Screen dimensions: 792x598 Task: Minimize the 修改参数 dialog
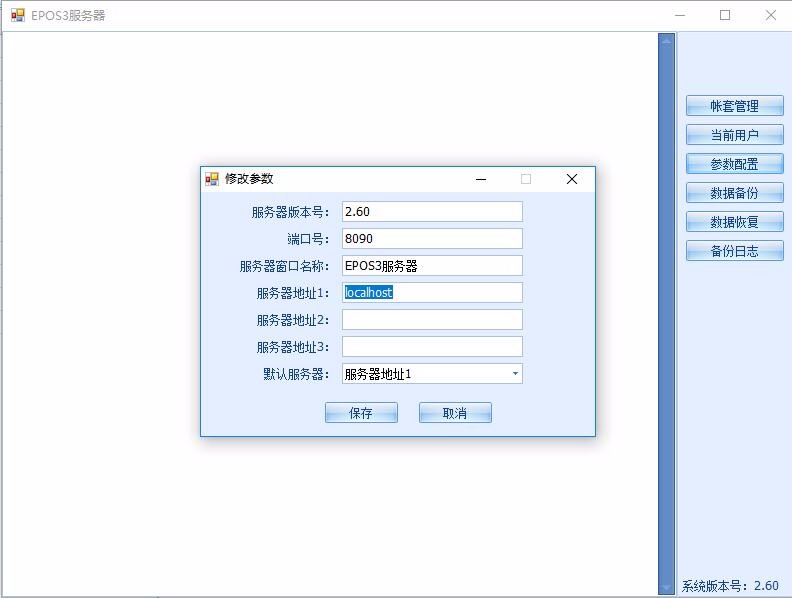[481, 179]
